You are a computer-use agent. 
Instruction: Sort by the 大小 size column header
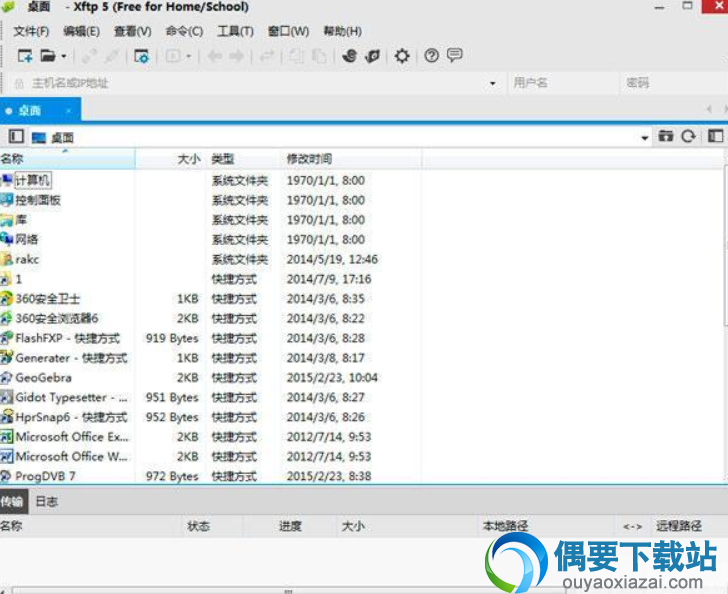(171, 159)
